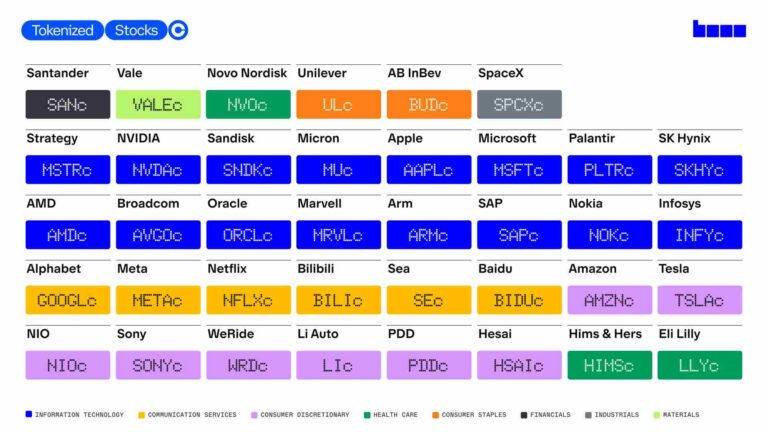Image resolution: width=768 pixels, height=432 pixels.
Task: Select the Stocks pill label
Action: point(136,30)
